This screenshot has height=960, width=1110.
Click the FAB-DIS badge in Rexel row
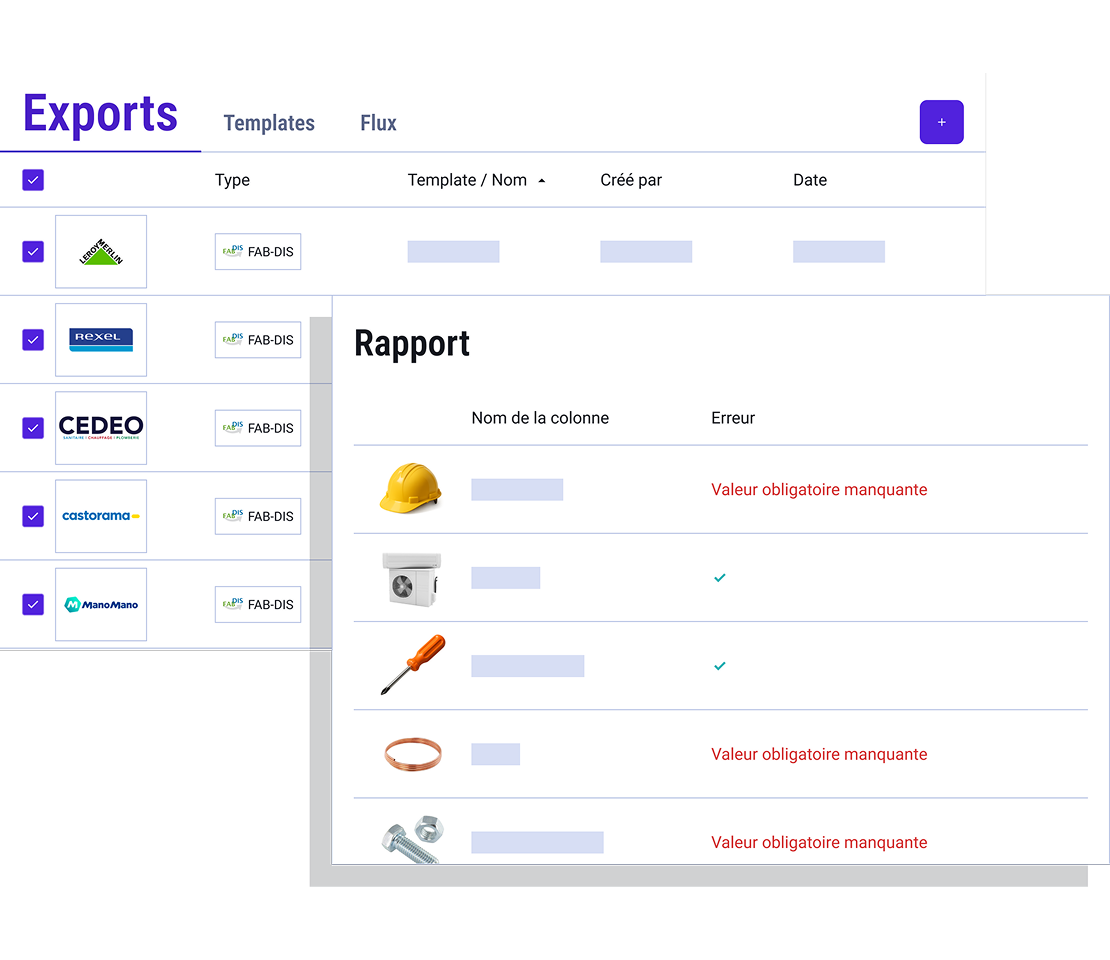[x=258, y=340]
